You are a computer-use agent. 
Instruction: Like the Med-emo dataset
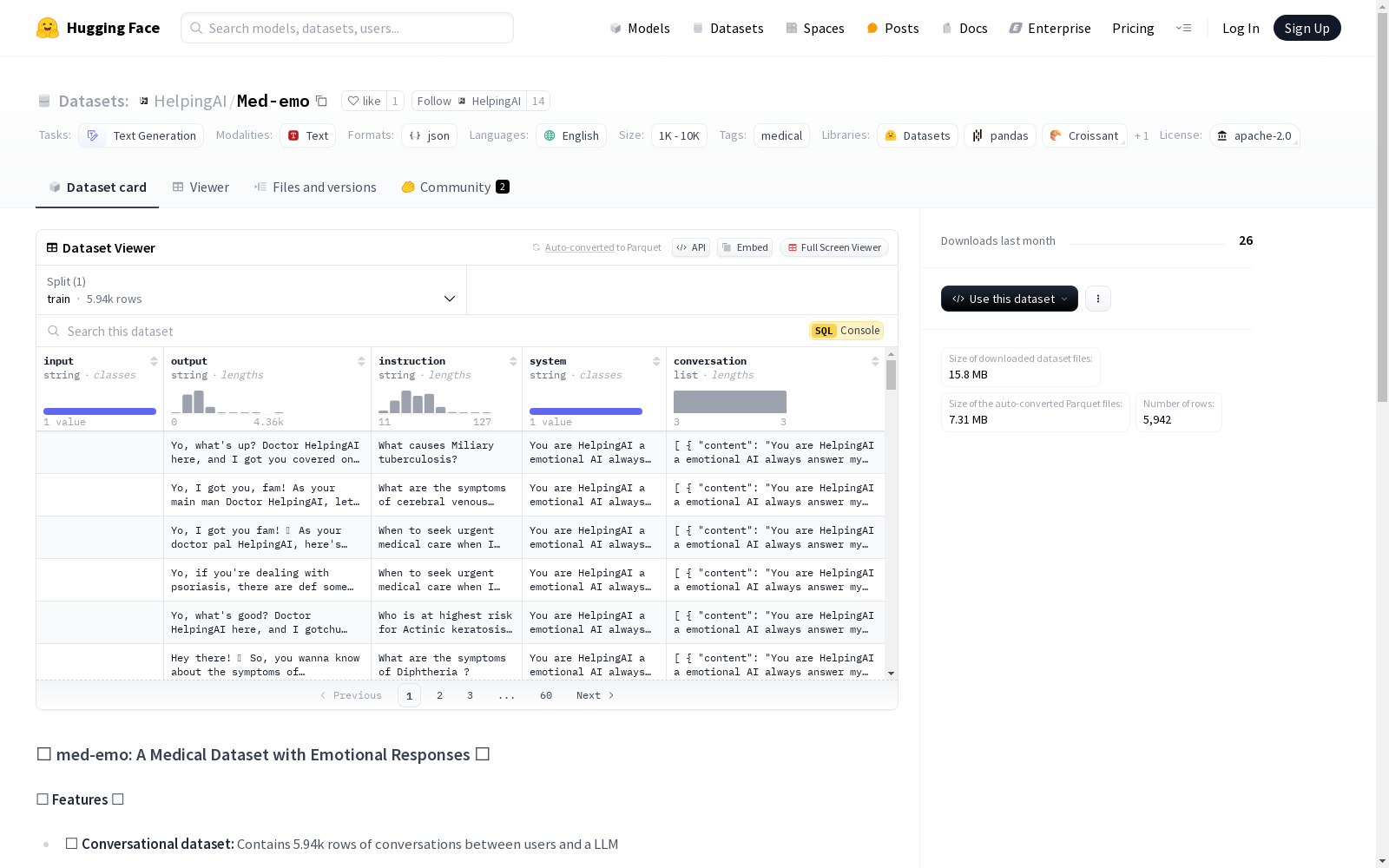click(x=364, y=101)
